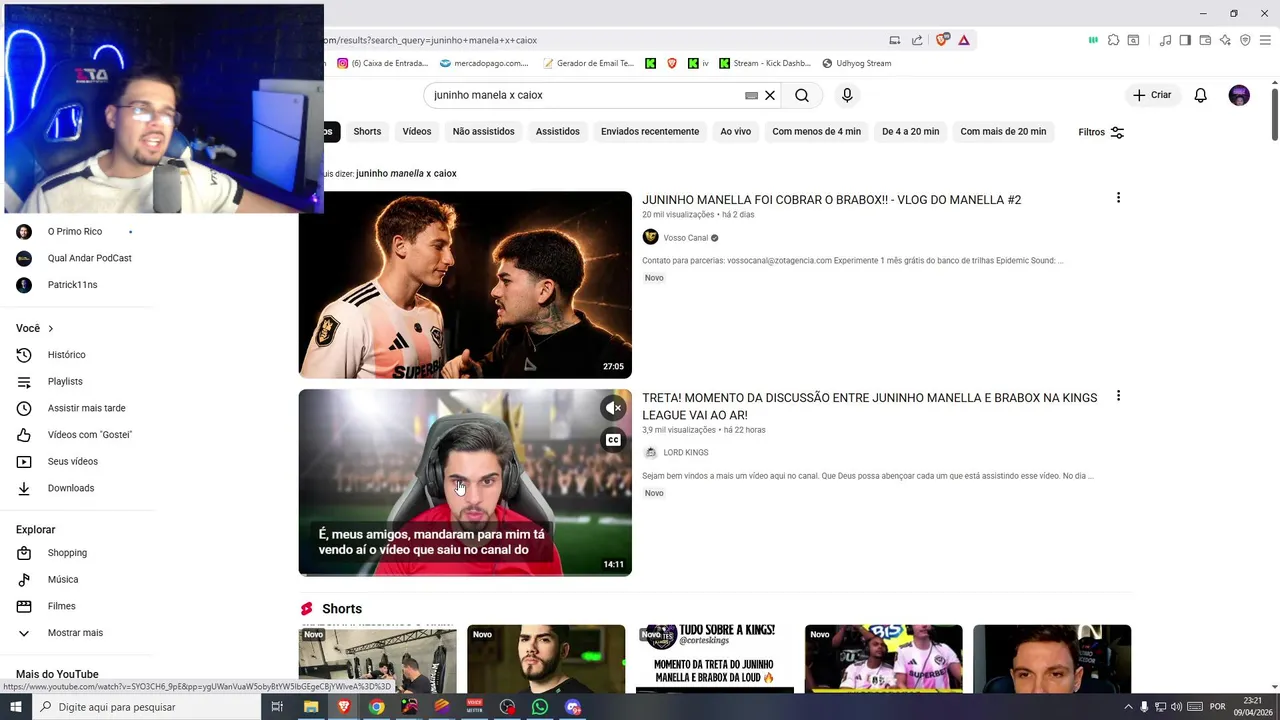1280x720 pixels.
Task: Open the browser hamburger menu
Action: pyautogui.click(x=1266, y=40)
